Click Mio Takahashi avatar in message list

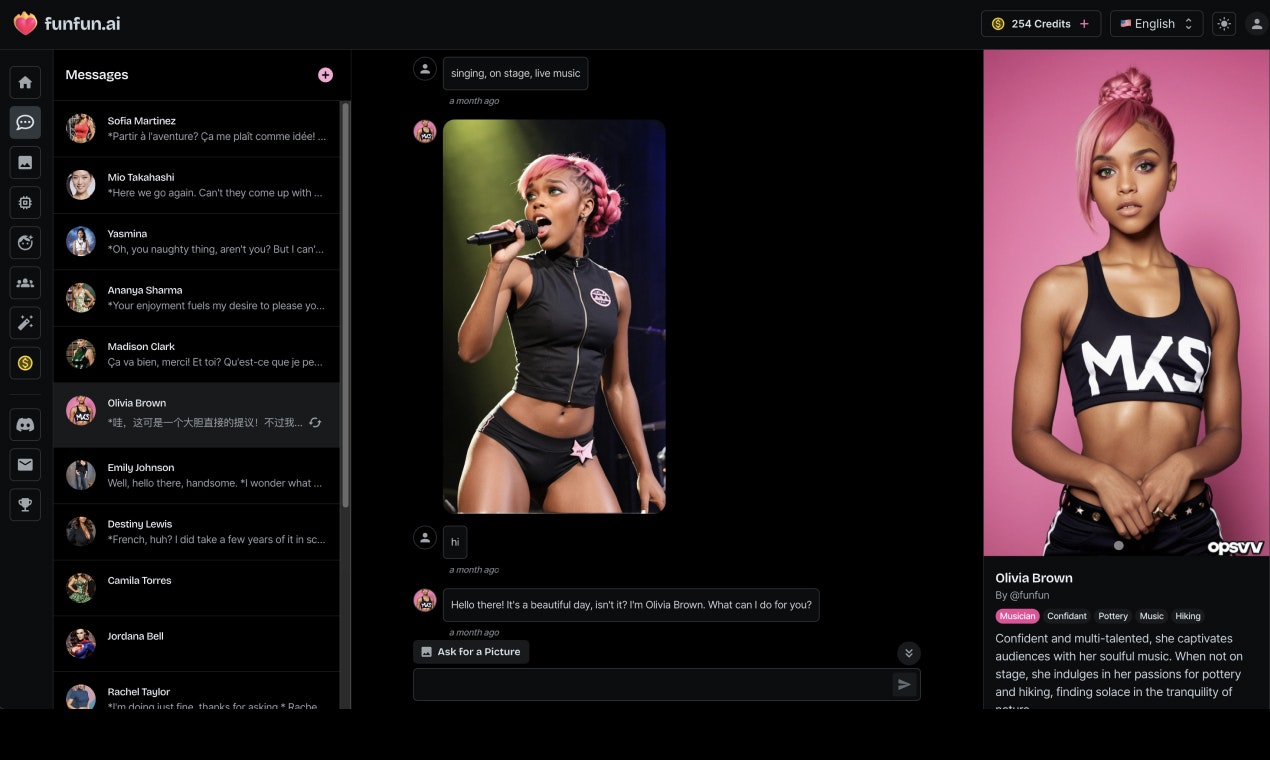[x=81, y=185]
